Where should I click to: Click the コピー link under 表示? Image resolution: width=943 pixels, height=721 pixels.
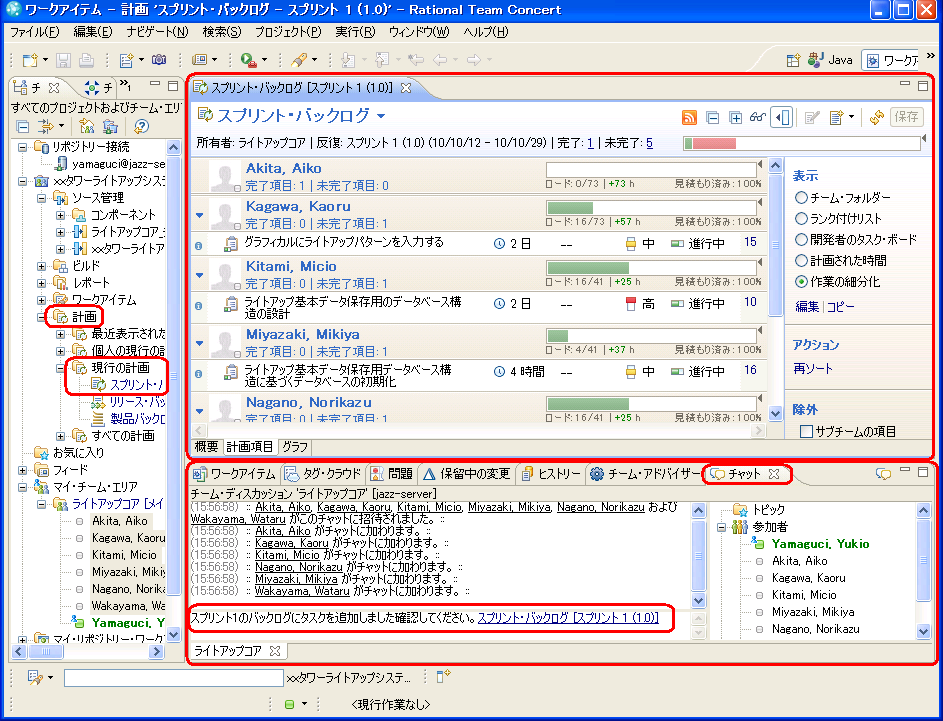click(840, 307)
